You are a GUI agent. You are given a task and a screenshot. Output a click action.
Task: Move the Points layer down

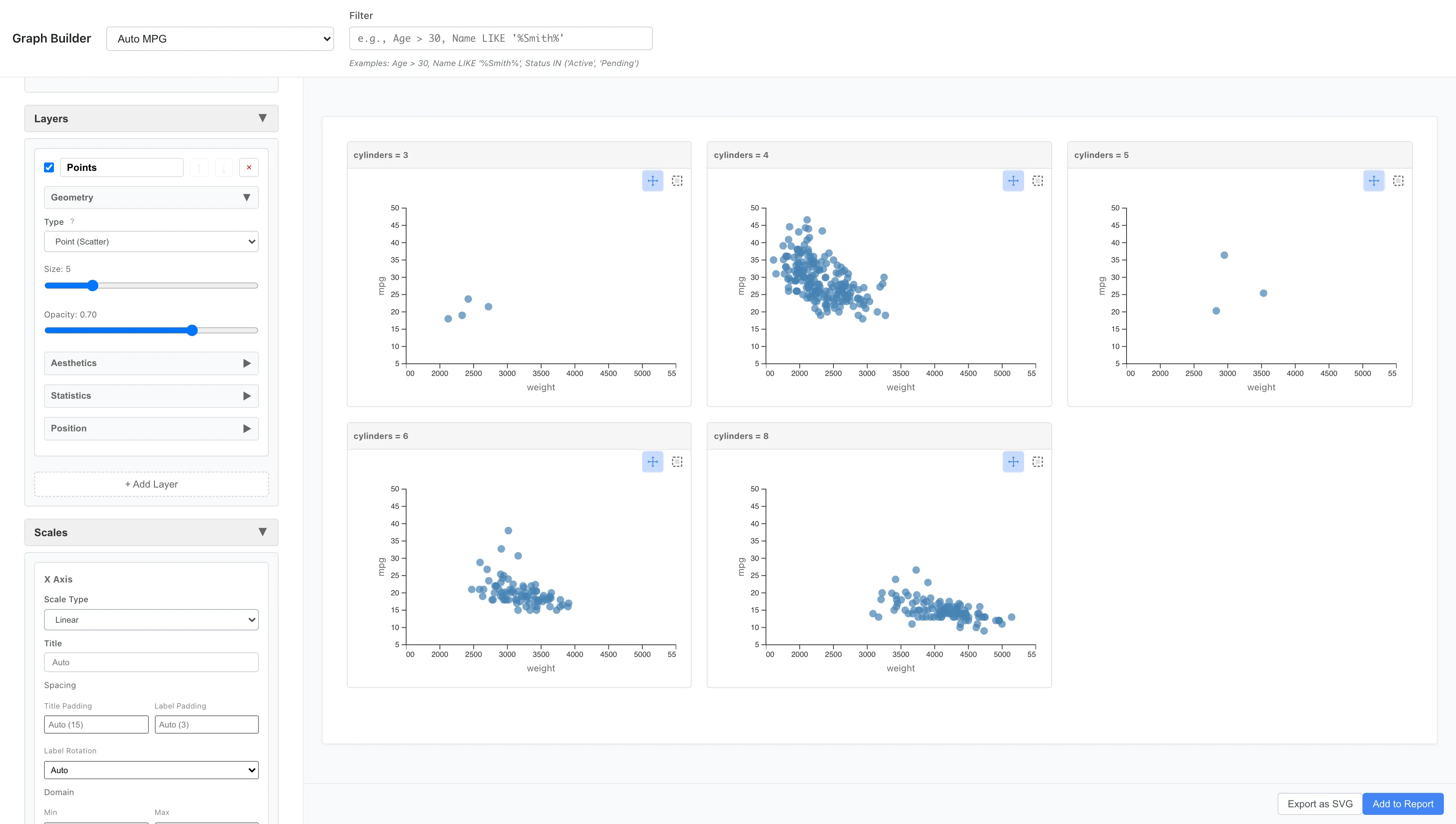click(x=224, y=167)
